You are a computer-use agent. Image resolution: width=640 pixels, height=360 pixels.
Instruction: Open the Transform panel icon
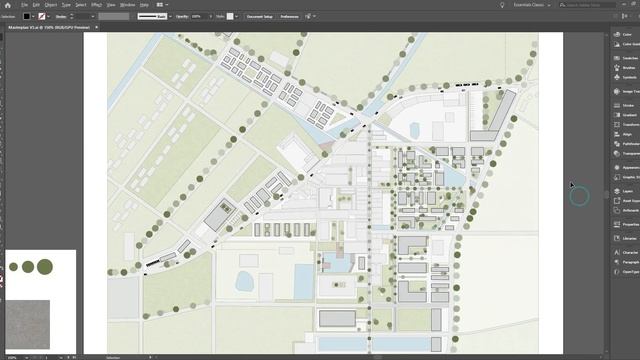617,124
